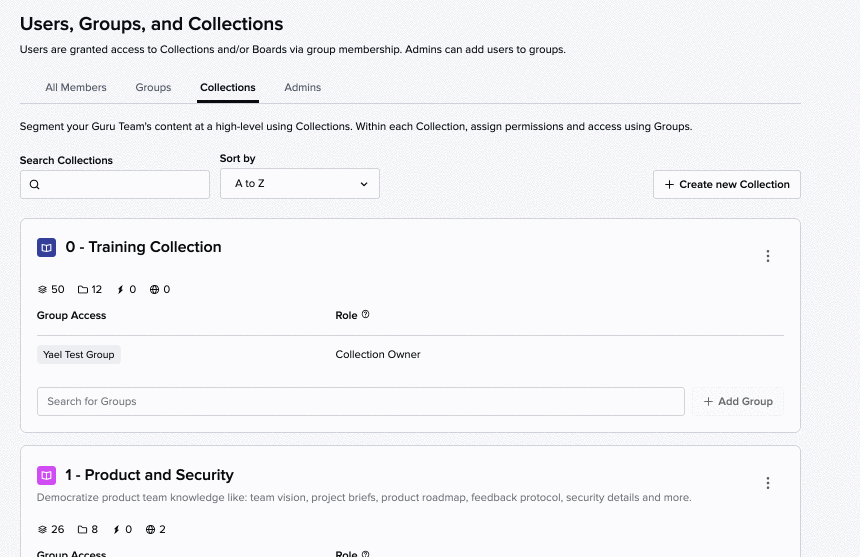Click the lightning icon in Training Collection stats

click(120, 289)
